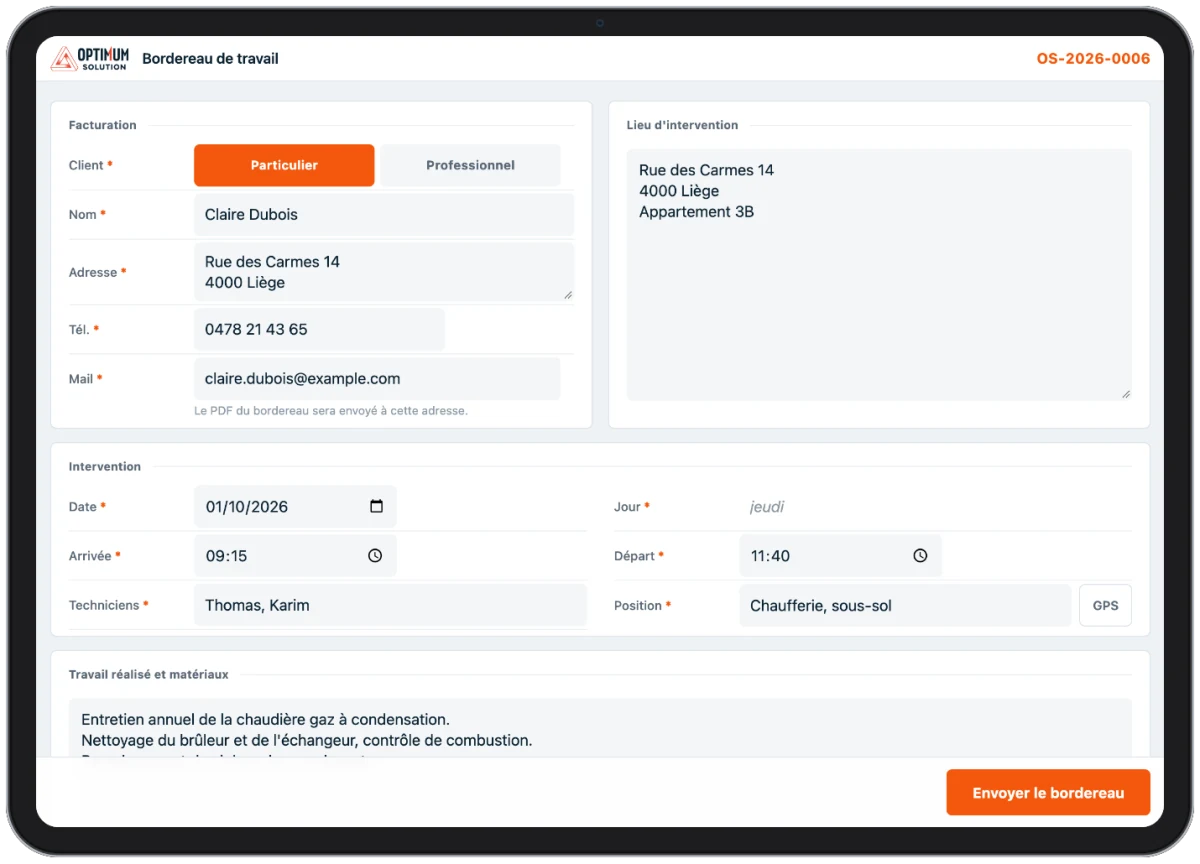Edit the Tél. field 0478 21 43 65
Viewport: 1200px width, 864px height.
[x=319, y=329]
